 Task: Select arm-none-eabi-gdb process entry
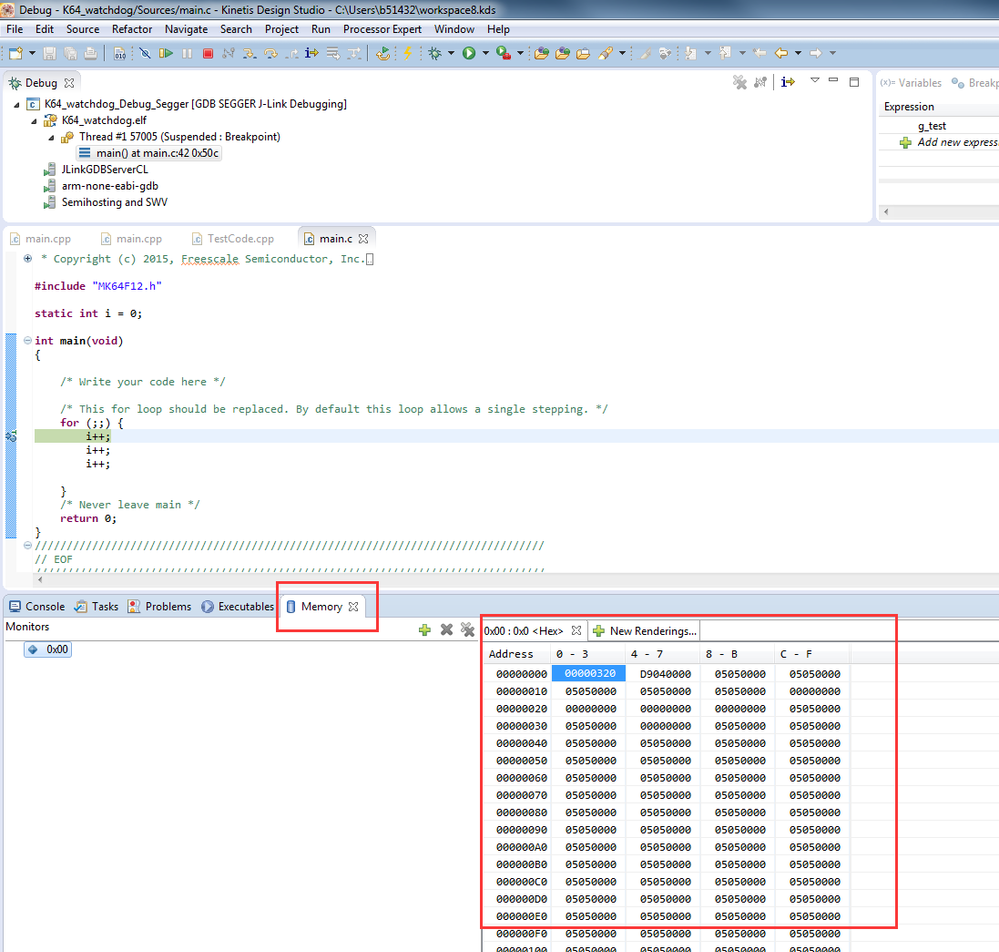pos(102,186)
